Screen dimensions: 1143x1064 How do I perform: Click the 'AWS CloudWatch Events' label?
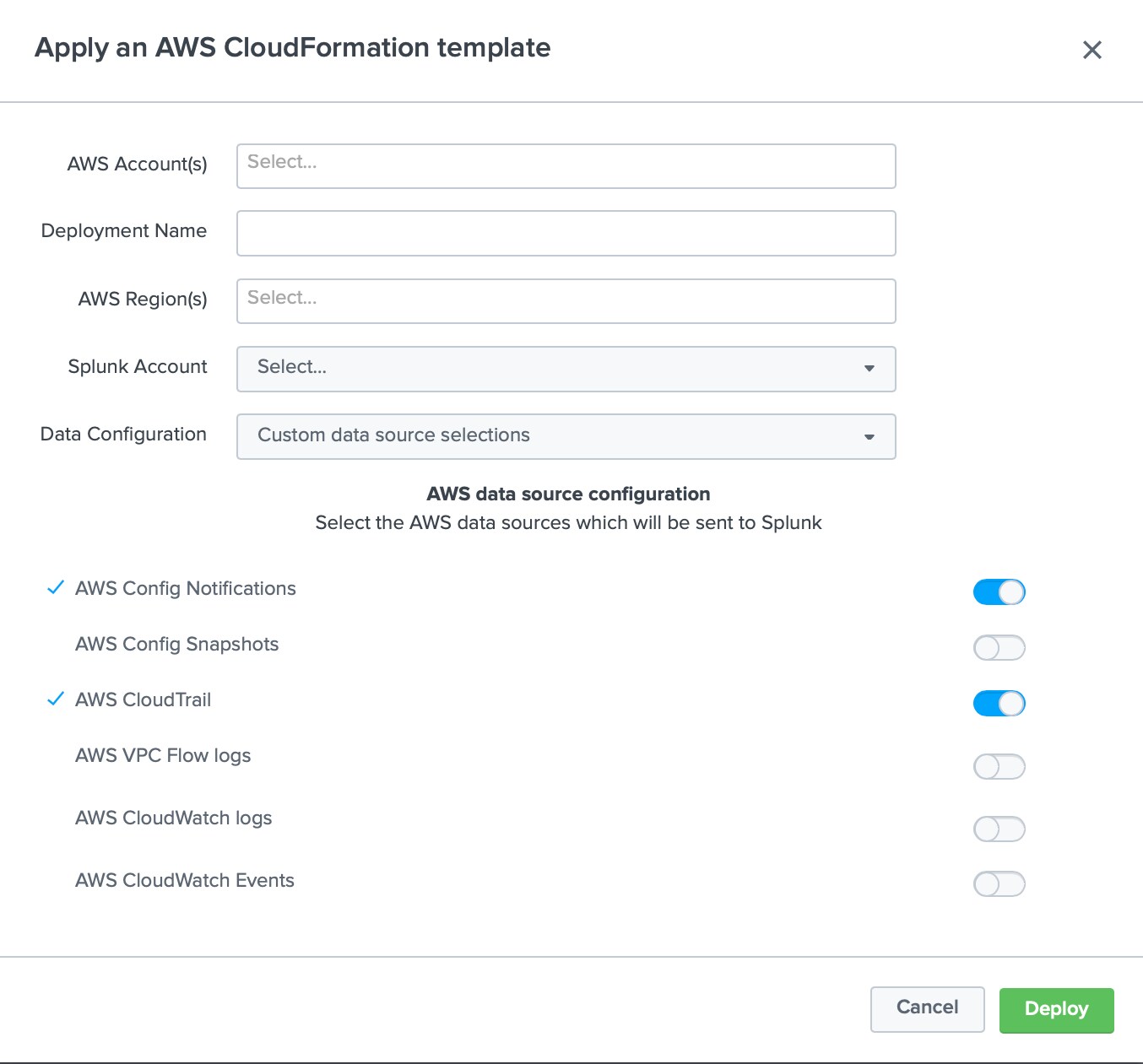(x=184, y=881)
